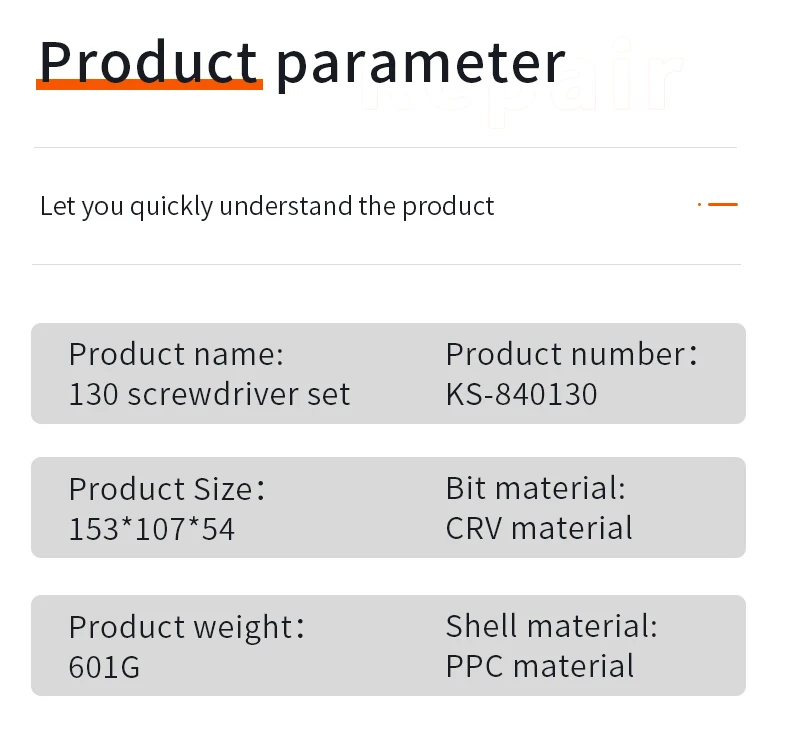790x743 pixels.
Task: Select the PPC material value
Action: [x=540, y=666]
